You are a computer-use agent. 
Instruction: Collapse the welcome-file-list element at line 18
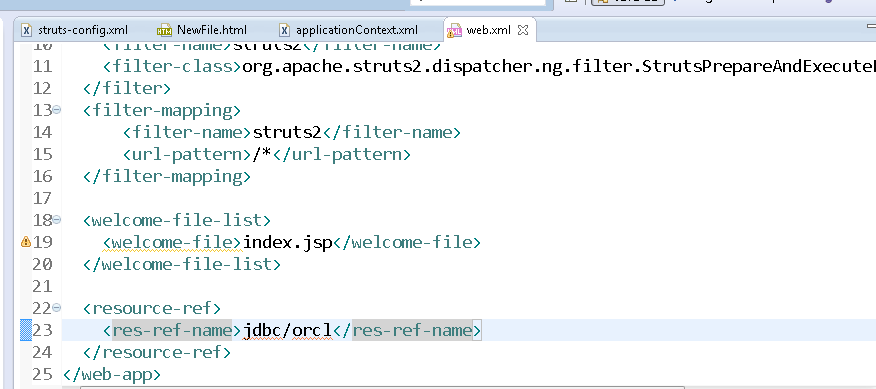click(x=56, y=220)
